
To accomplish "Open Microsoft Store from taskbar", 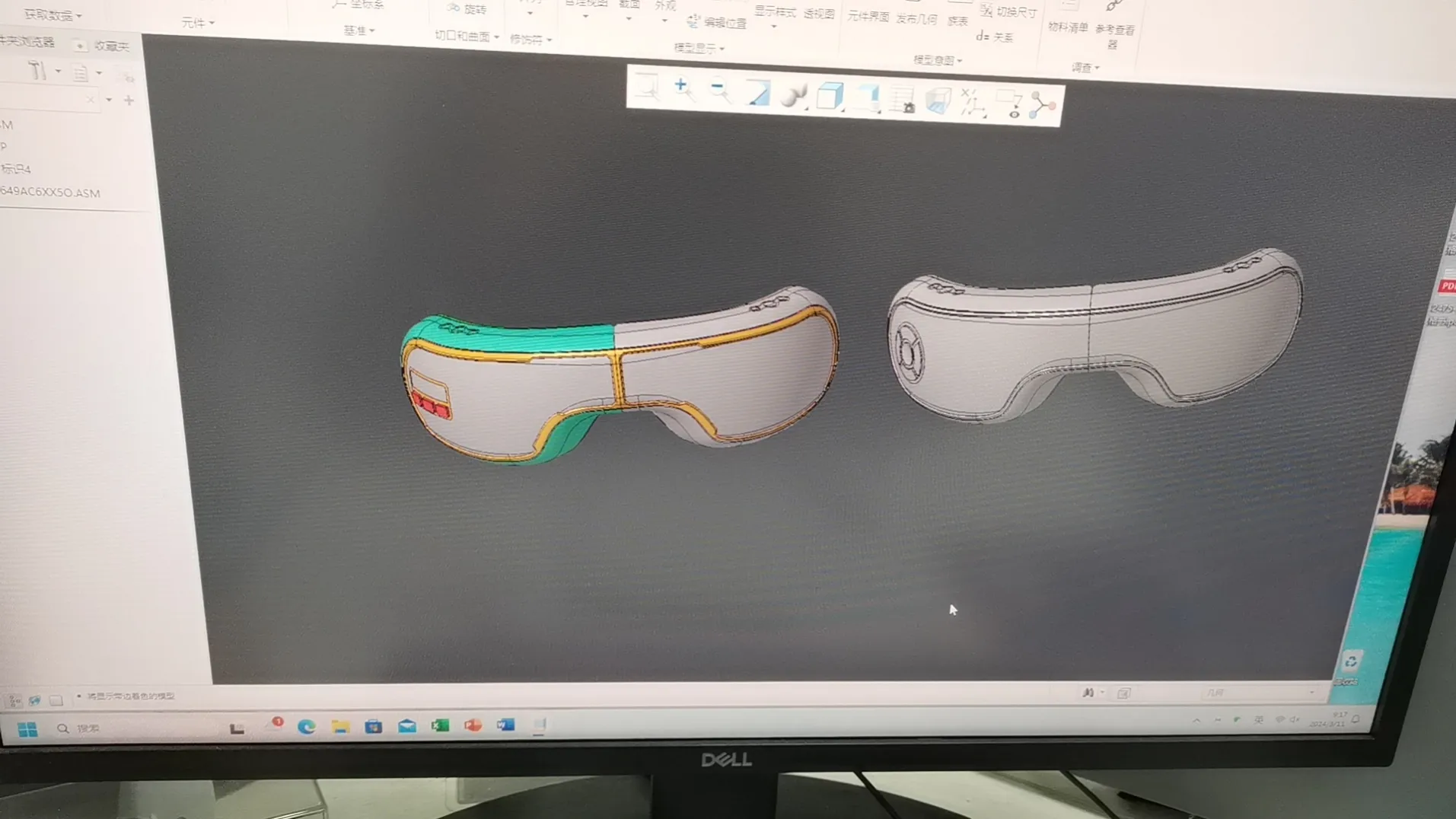I will point(373,727).
